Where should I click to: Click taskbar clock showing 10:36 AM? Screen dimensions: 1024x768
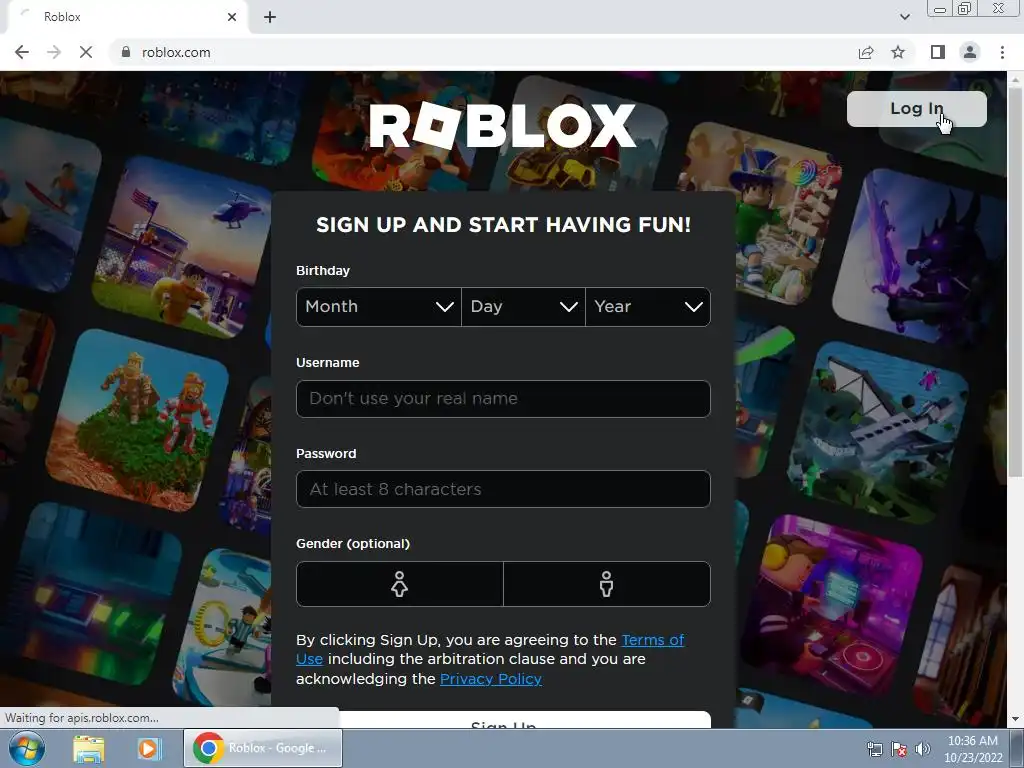pos(973,749)
